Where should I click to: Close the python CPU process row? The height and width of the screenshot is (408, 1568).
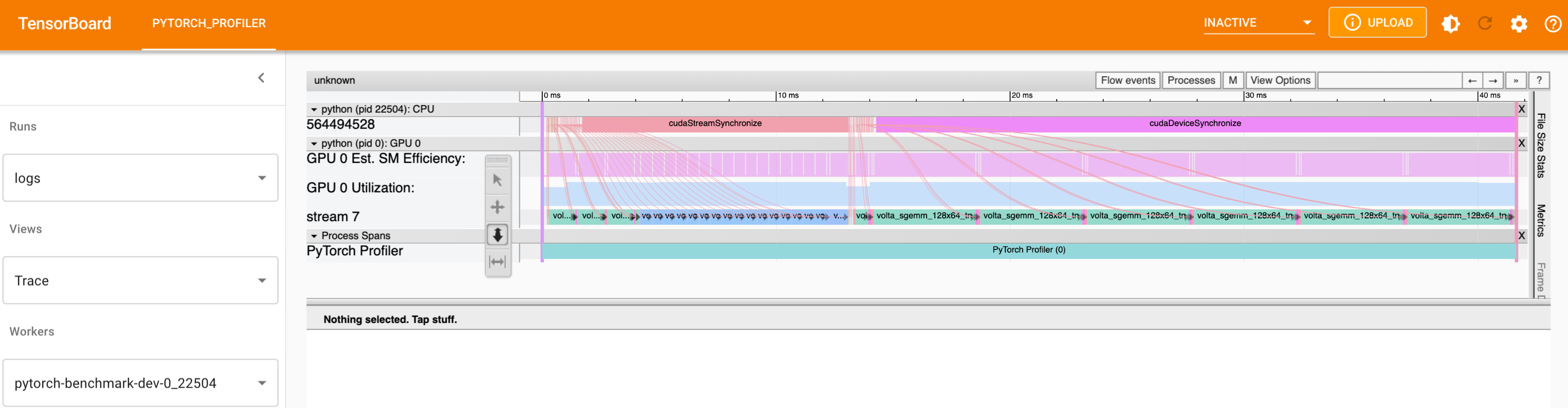(1521, 109)
